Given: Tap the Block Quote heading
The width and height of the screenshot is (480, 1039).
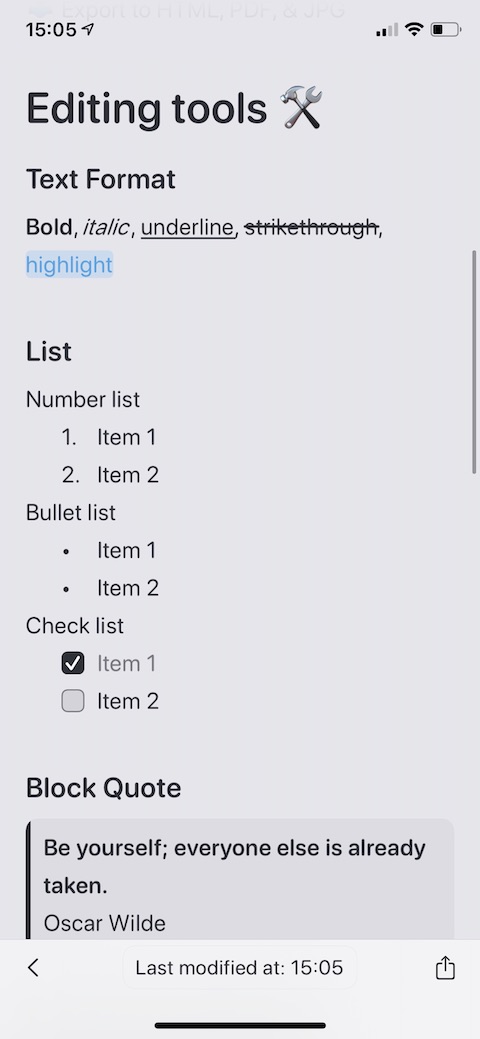Looking at the screenshot, I should click(x=103, y=788).
